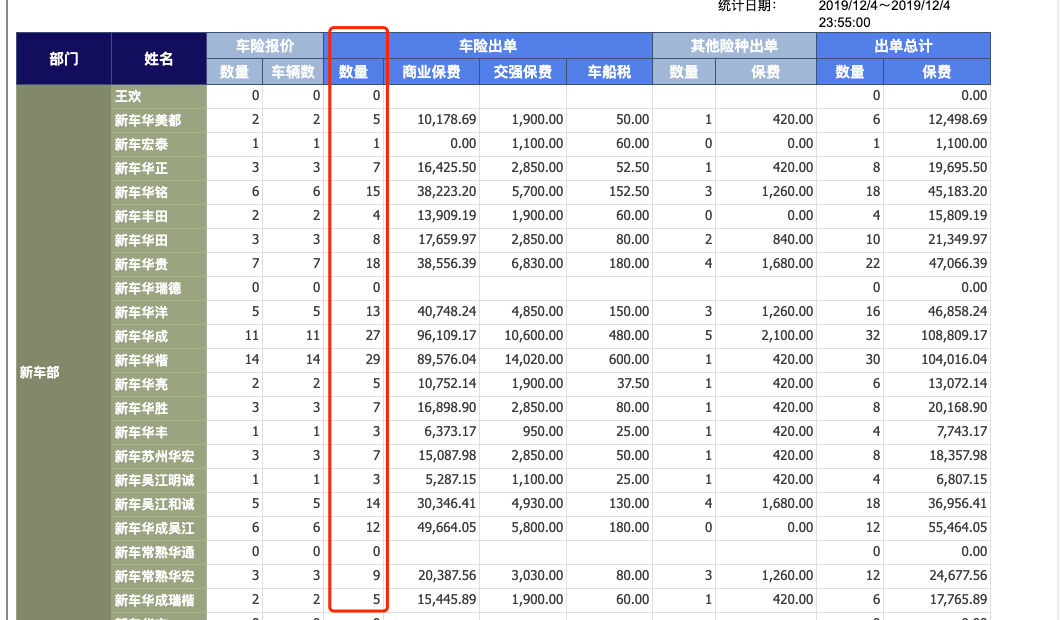Select the value 89,576.04
Screen dimensions: 1060x620
[x=446, y=360]
